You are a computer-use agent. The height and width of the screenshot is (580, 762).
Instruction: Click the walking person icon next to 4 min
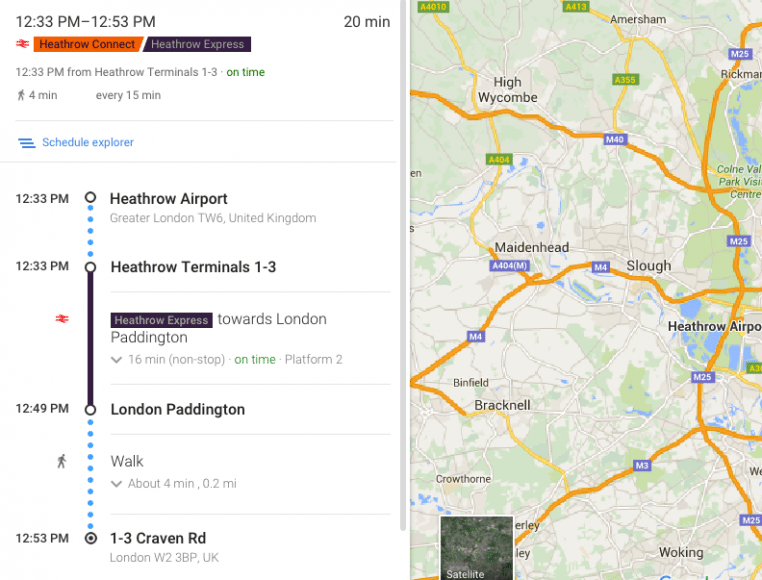[21, 95]
